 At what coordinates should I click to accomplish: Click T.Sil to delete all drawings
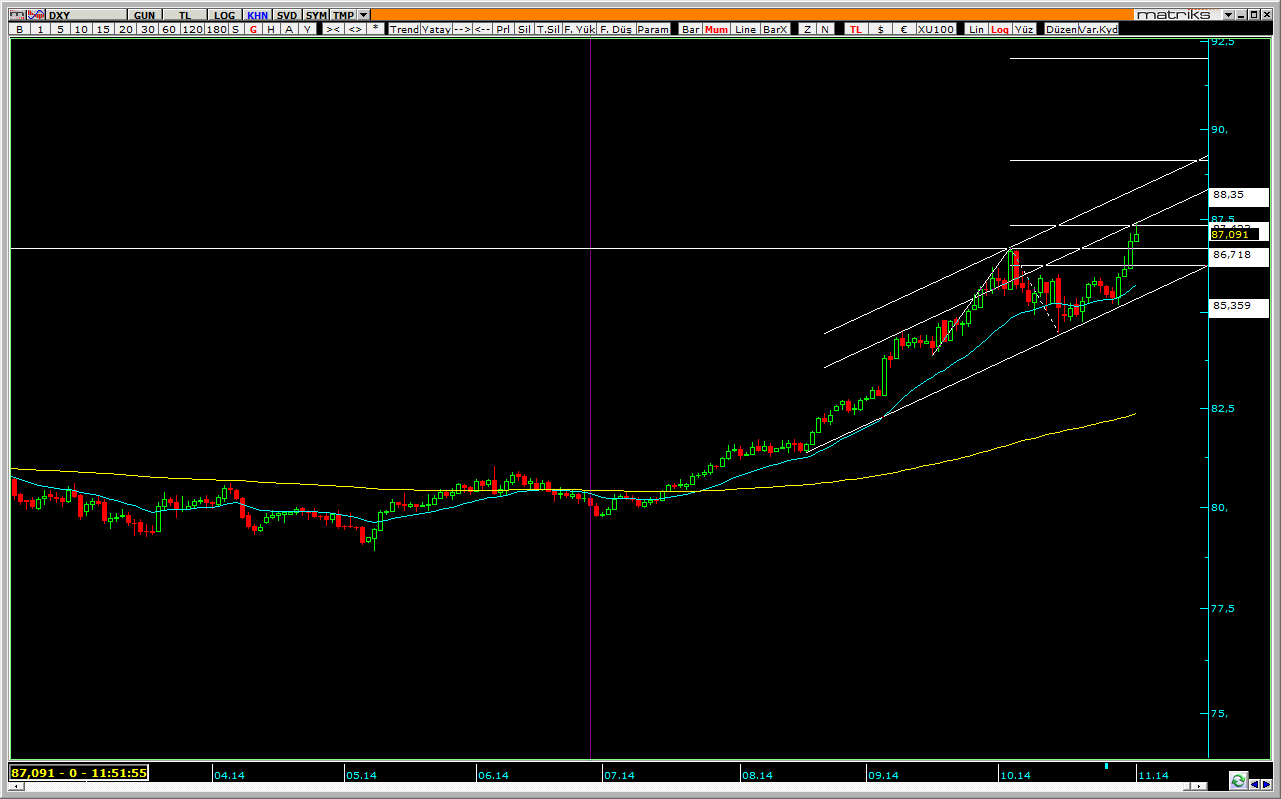pyautogui.click(x=548, y=29)
